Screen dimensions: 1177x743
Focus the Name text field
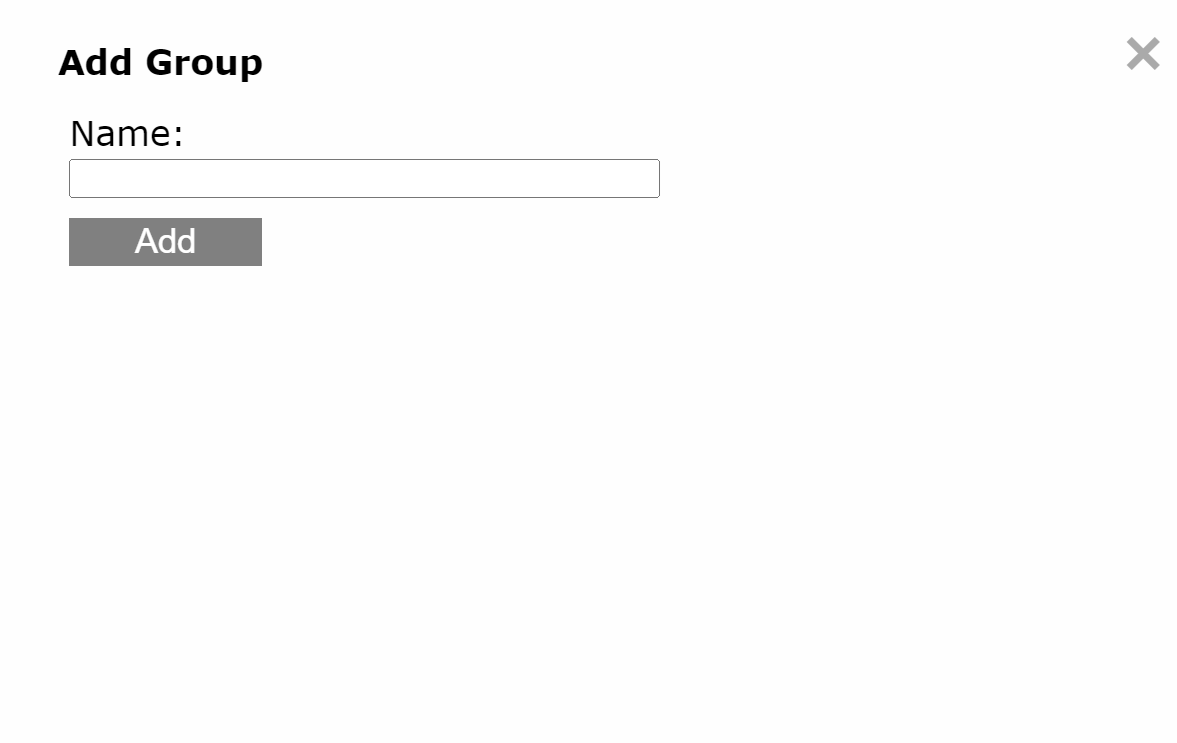click(364, 179)
